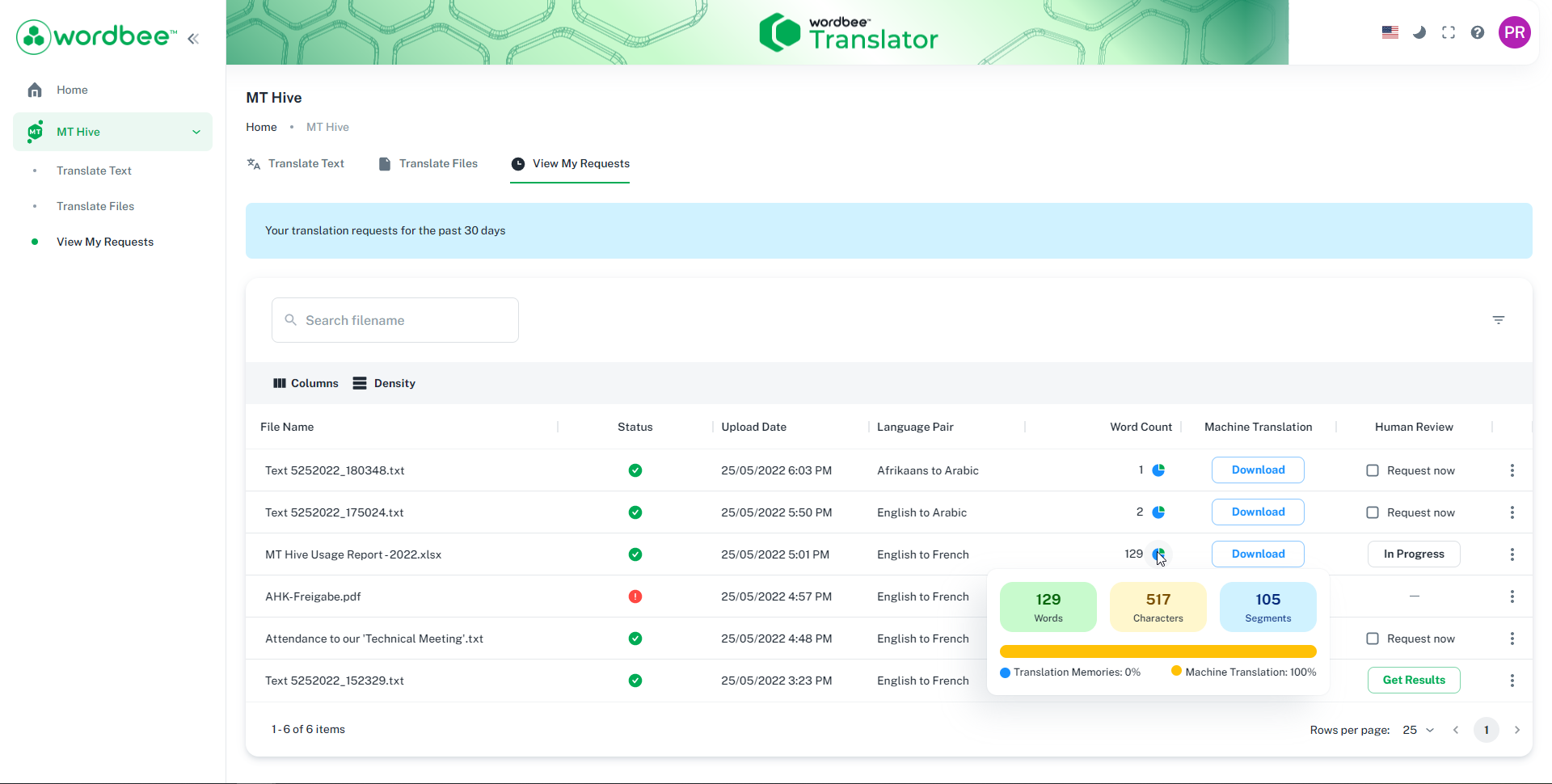This screenshot has width=1552, height=784.
Task: Check Request now for English to Arabic row
Action: [1372, 512]
